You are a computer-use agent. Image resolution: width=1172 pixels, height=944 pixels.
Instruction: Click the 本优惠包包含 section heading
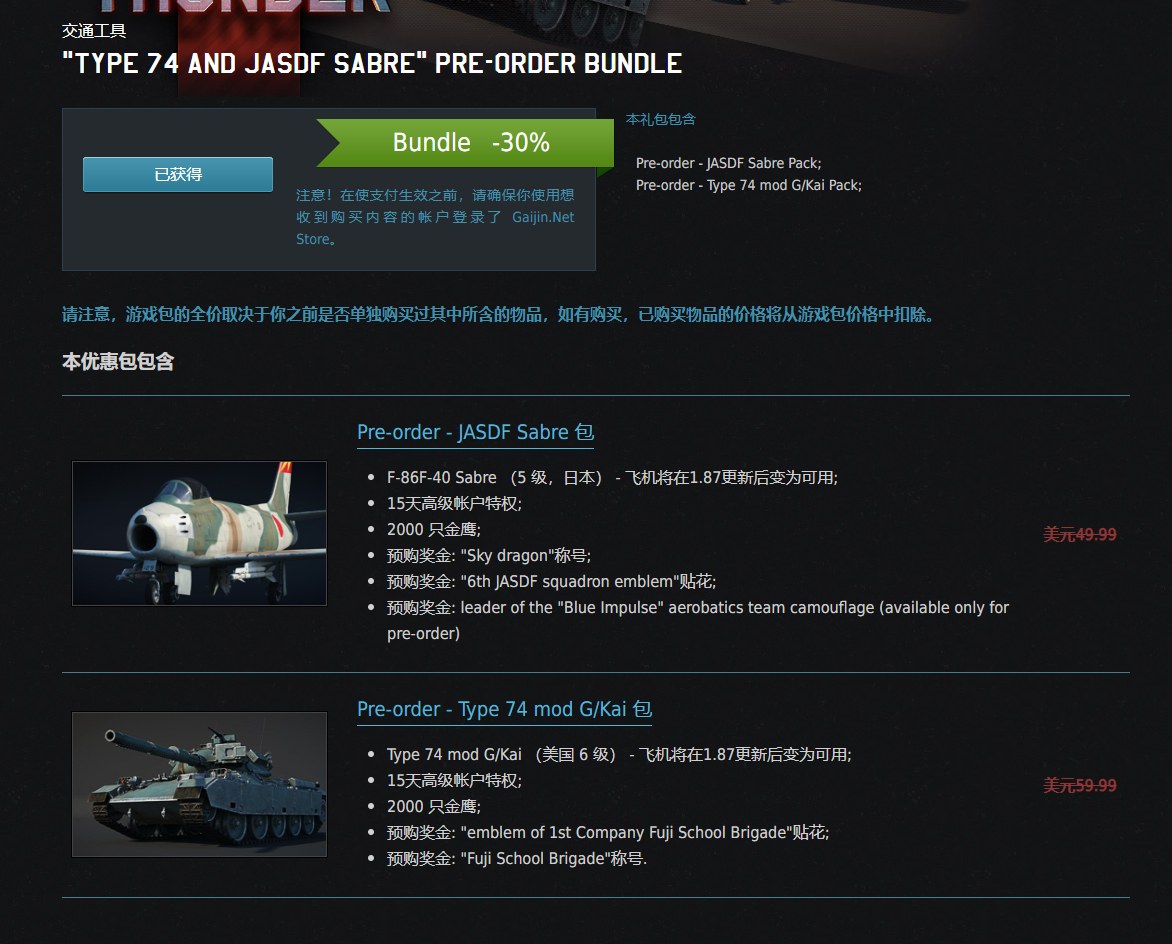pos(118,362)
